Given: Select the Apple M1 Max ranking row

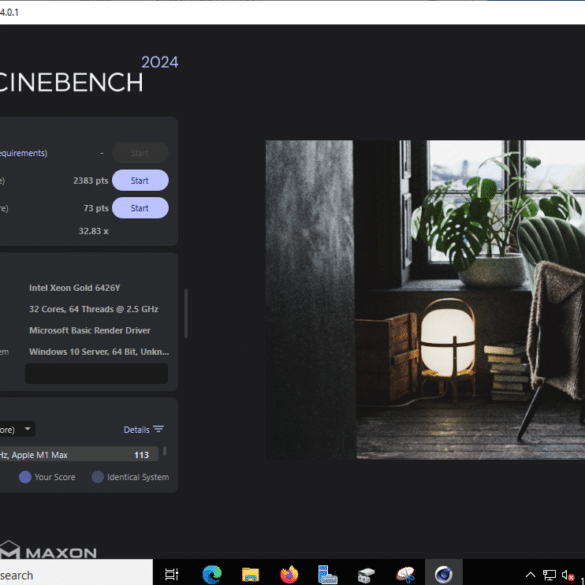Looking at the screenshot, I should [79, 455].
